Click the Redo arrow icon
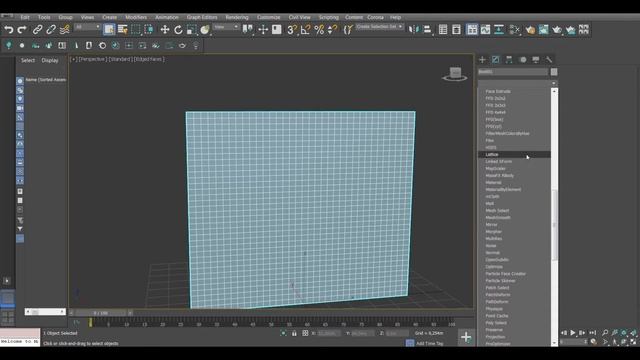640x360 pixels. click(x=22, y=29)
